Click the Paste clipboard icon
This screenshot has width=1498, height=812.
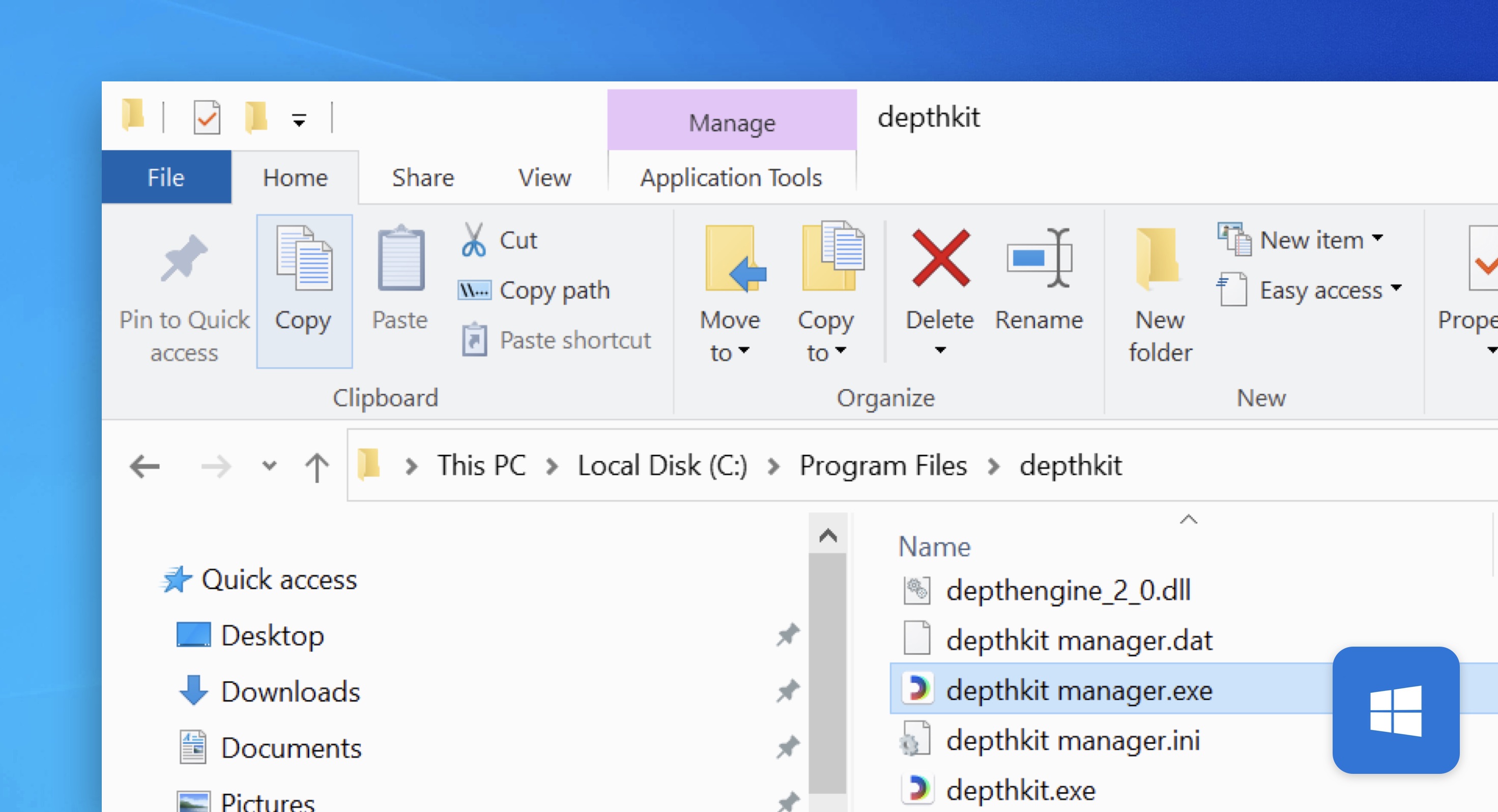click(x=400, y=260)
